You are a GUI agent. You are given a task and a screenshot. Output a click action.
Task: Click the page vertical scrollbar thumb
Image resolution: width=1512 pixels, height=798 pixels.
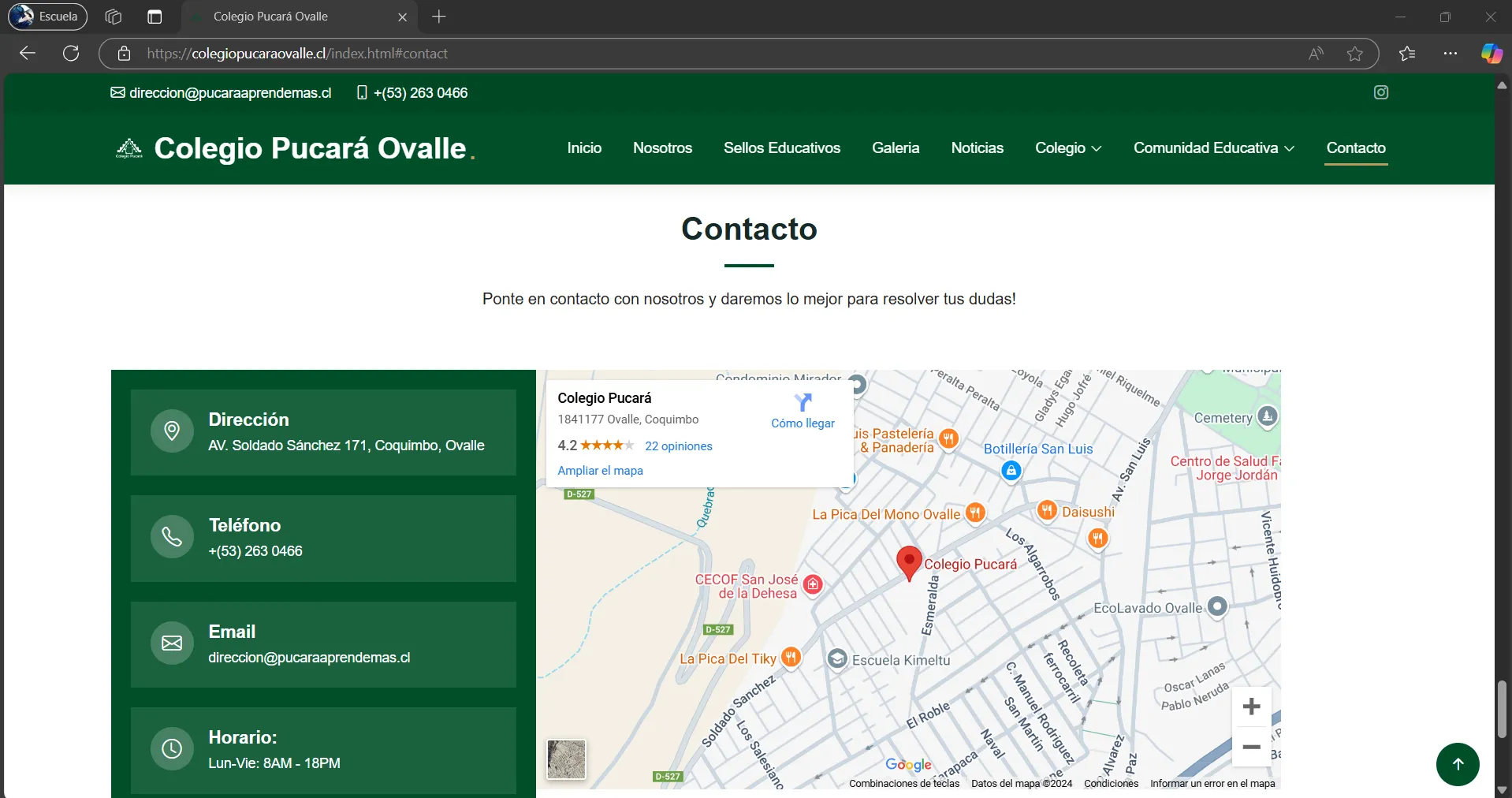click(1502, 708)
